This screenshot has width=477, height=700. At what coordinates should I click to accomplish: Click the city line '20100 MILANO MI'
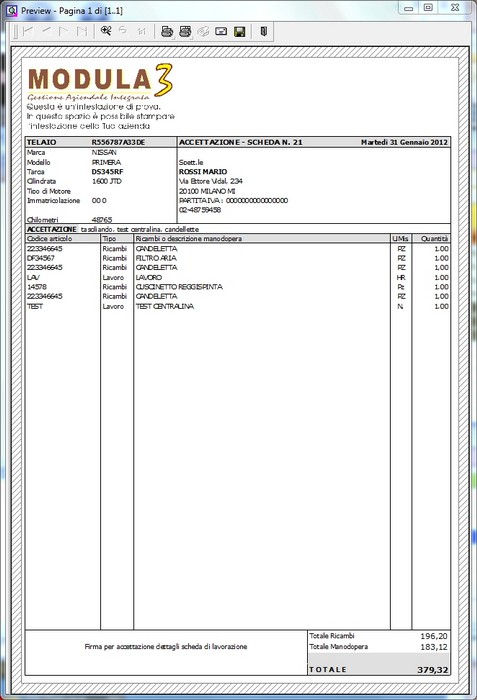207,191
